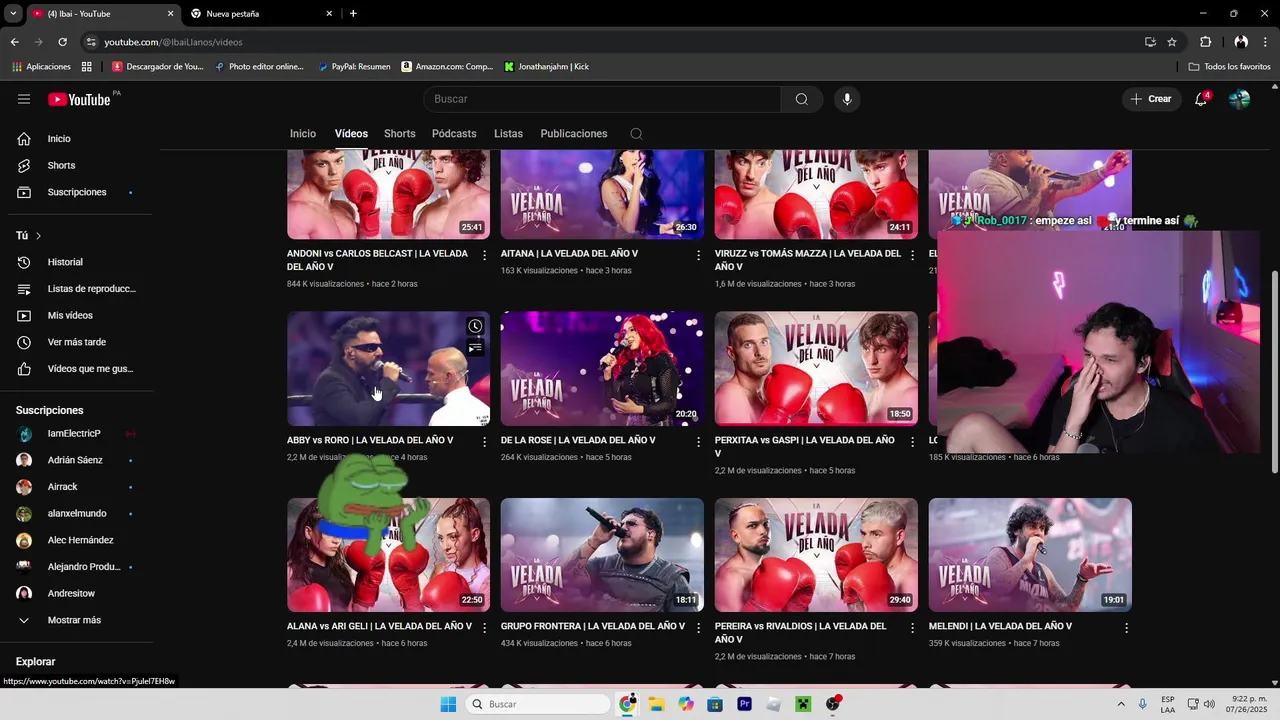The image size is (1280, 720).
Task: Add ABBY vs RORO video to queue
Action: 475,348
